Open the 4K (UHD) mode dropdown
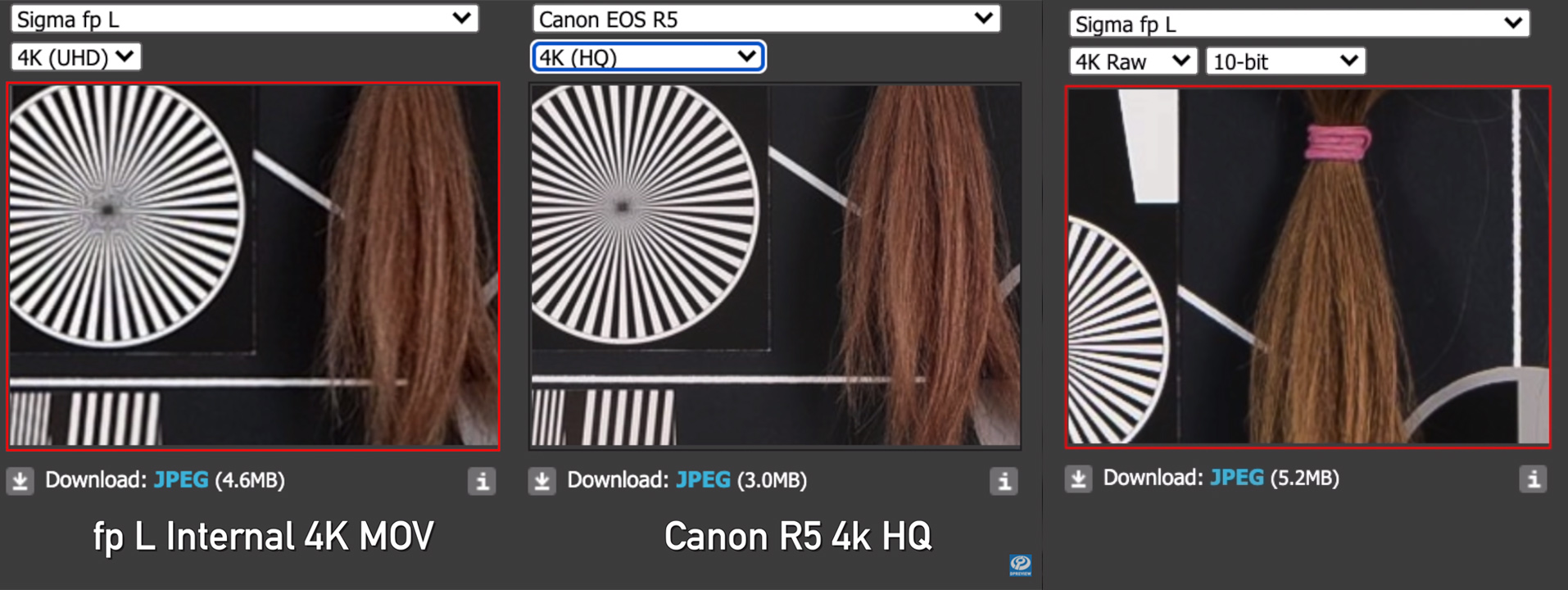 pyautogui.click(x=75, y=57)
